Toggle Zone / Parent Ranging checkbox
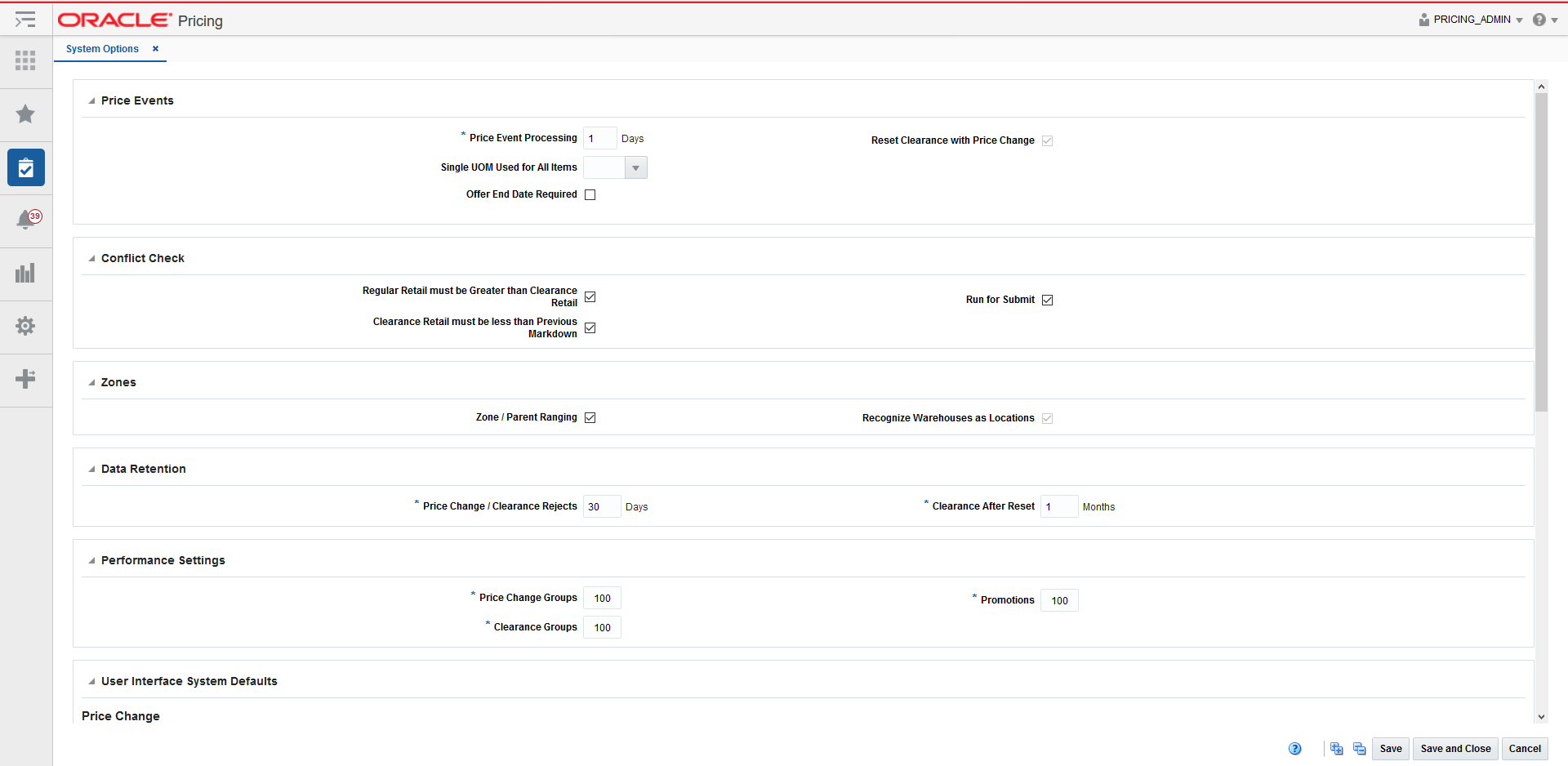Viewport: 1568px width, 766px height. tap(590, 417)
